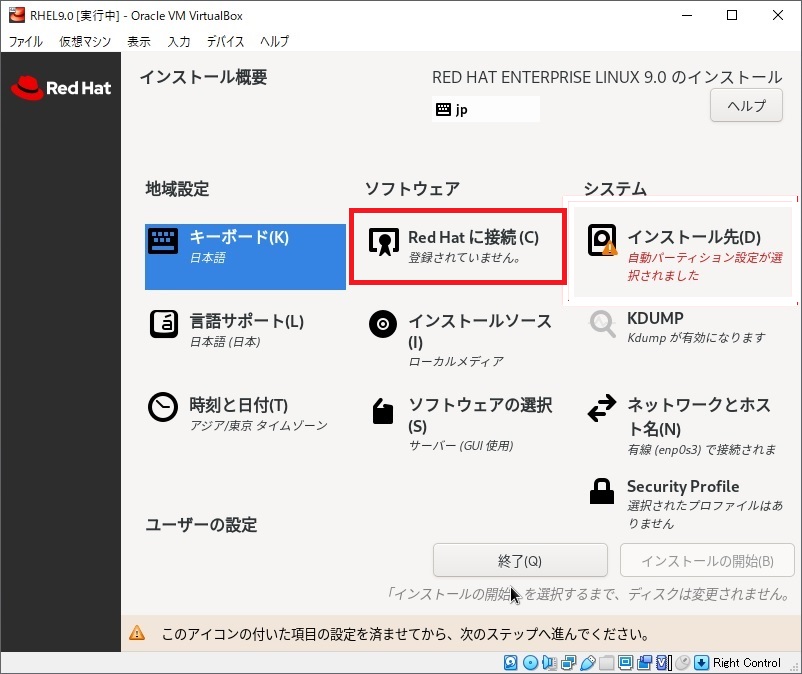The height and width of the screenshot is (674, 802).
Task: Click the サーバー (GUI 使用) text
Action: [x=460, y=445]
